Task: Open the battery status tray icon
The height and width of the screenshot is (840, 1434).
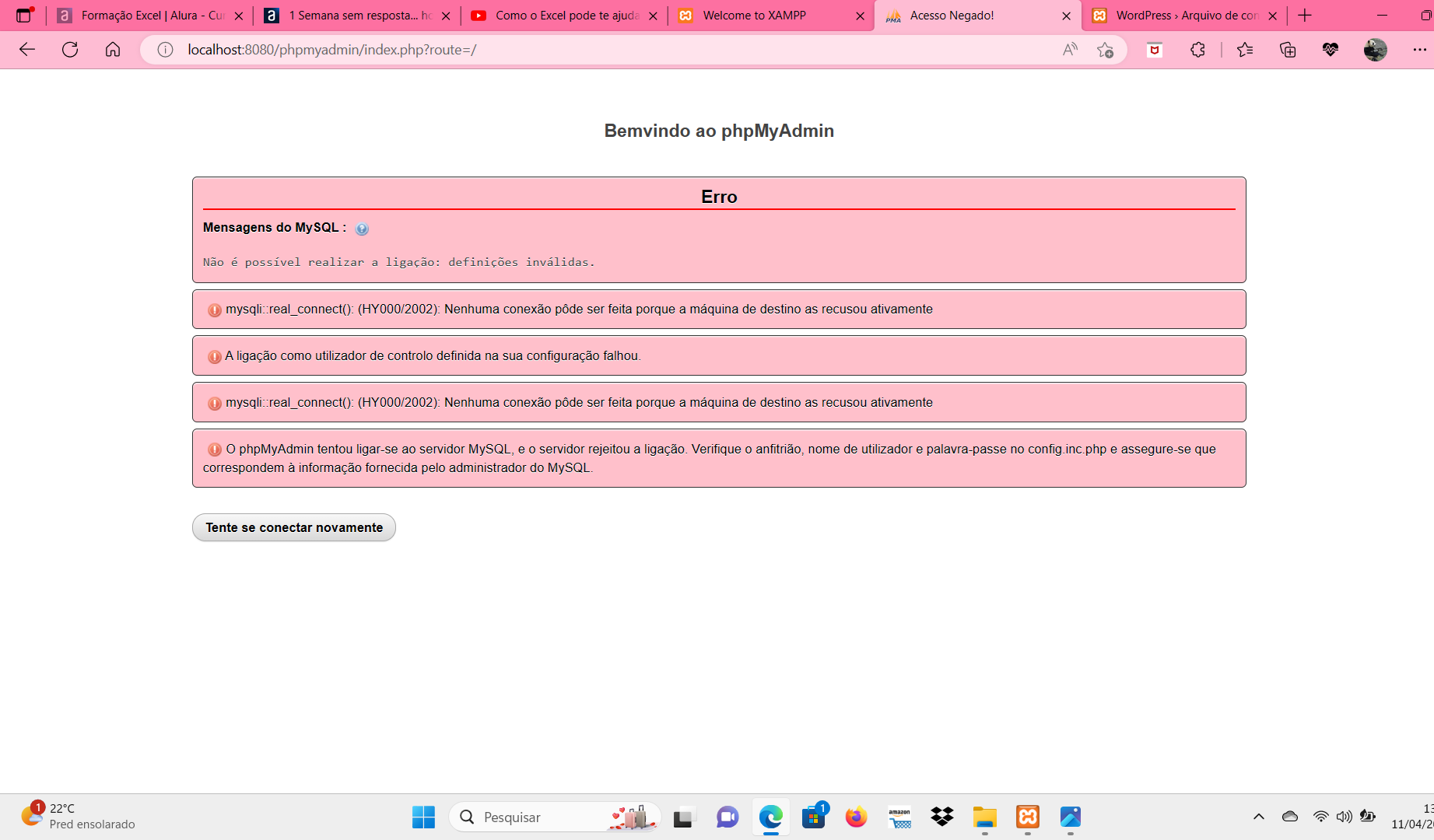Action: tap(1368, 817)
